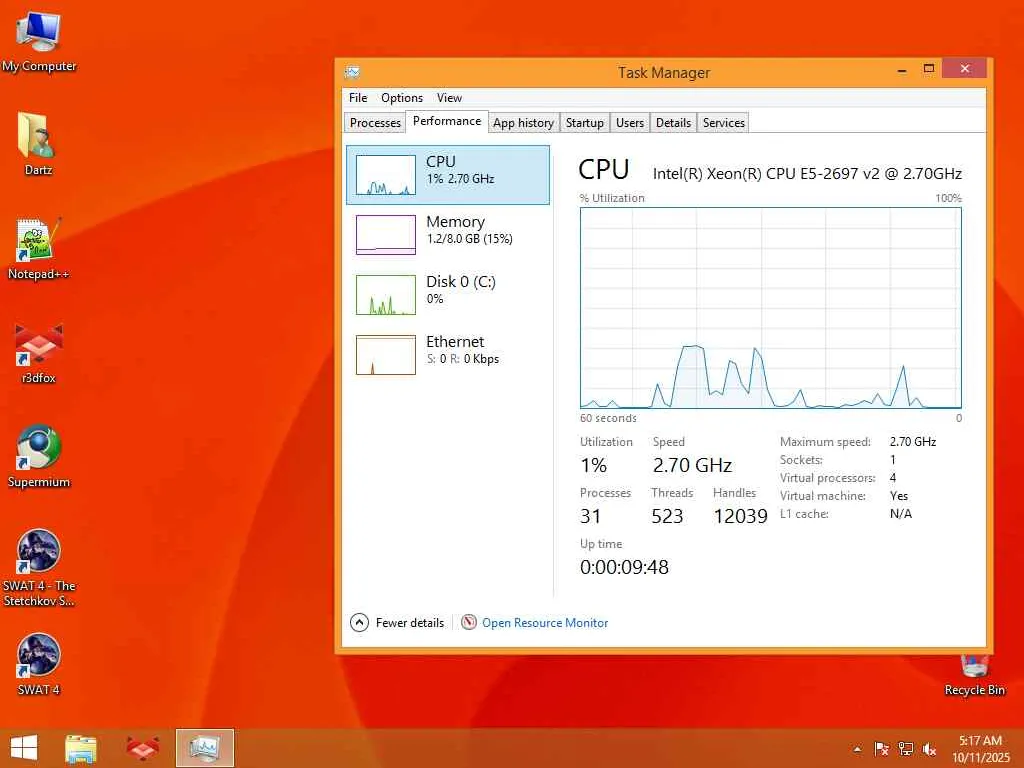The image size is (1024, 768).
Task: Click the Up time value 0:00:09:48
Action: tap(624, 567)
